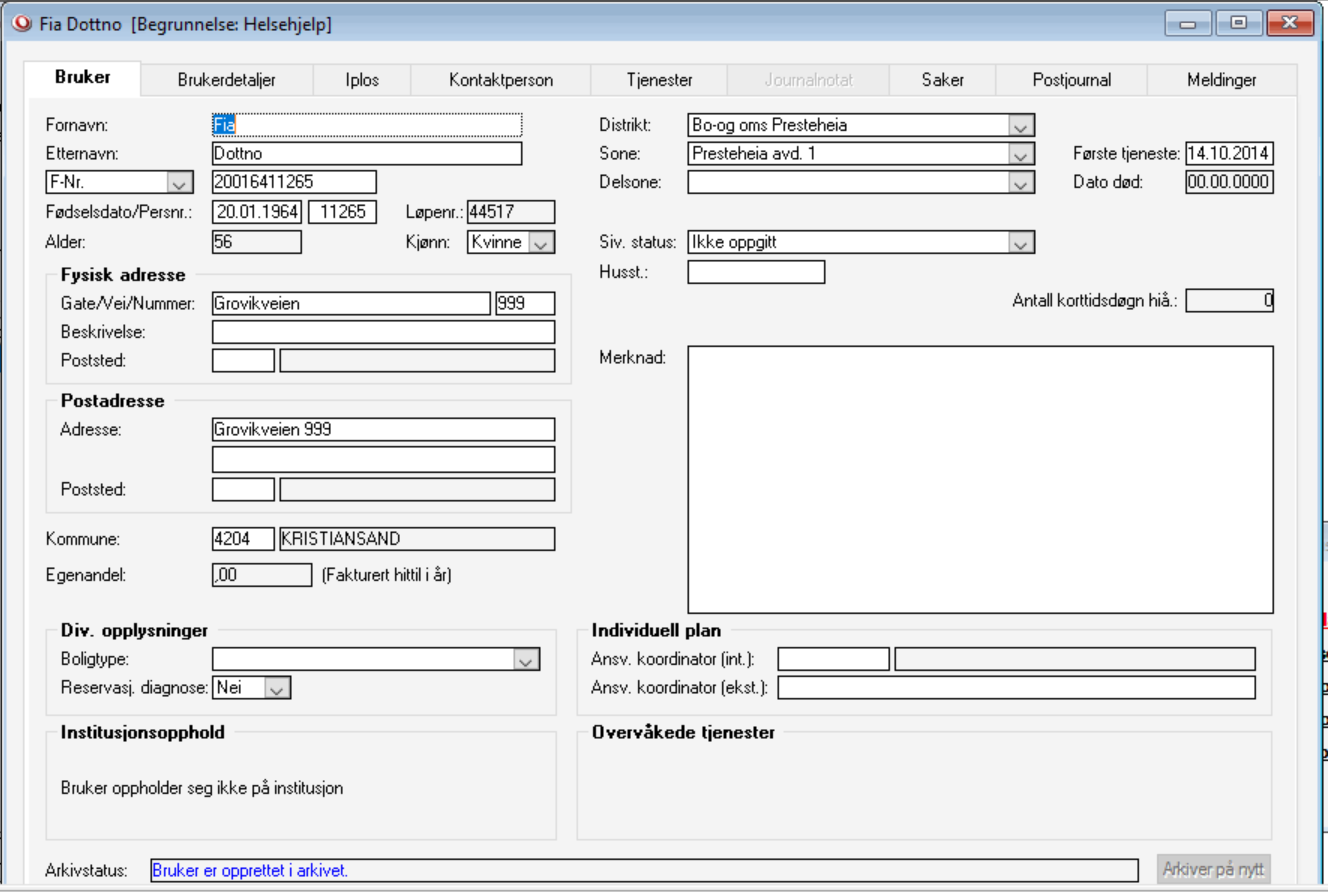This screenshot has height=892, width=1328.
Task: Click the Persnr field 11265
Action: [342, 212]
